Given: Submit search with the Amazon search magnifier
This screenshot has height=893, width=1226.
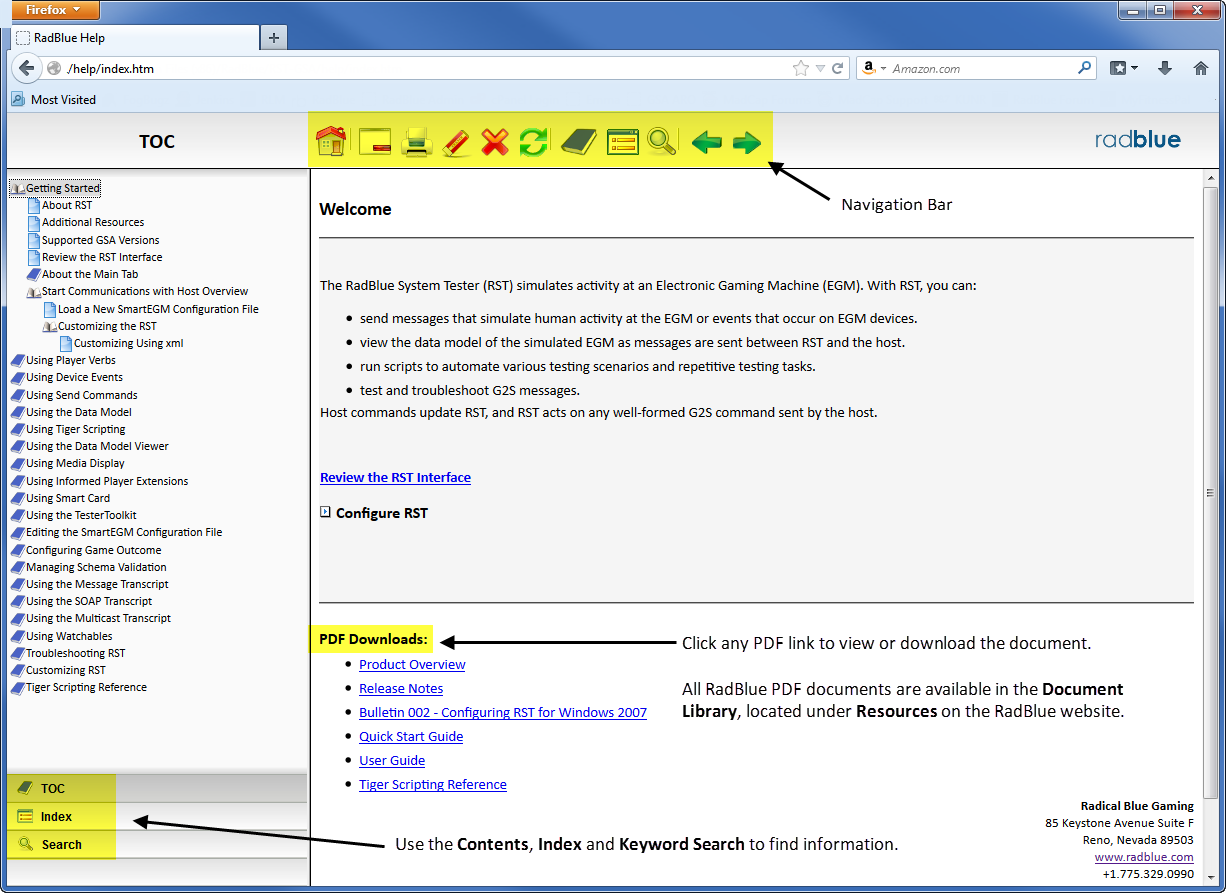Looking at the screenshot, I should 1085,68.
